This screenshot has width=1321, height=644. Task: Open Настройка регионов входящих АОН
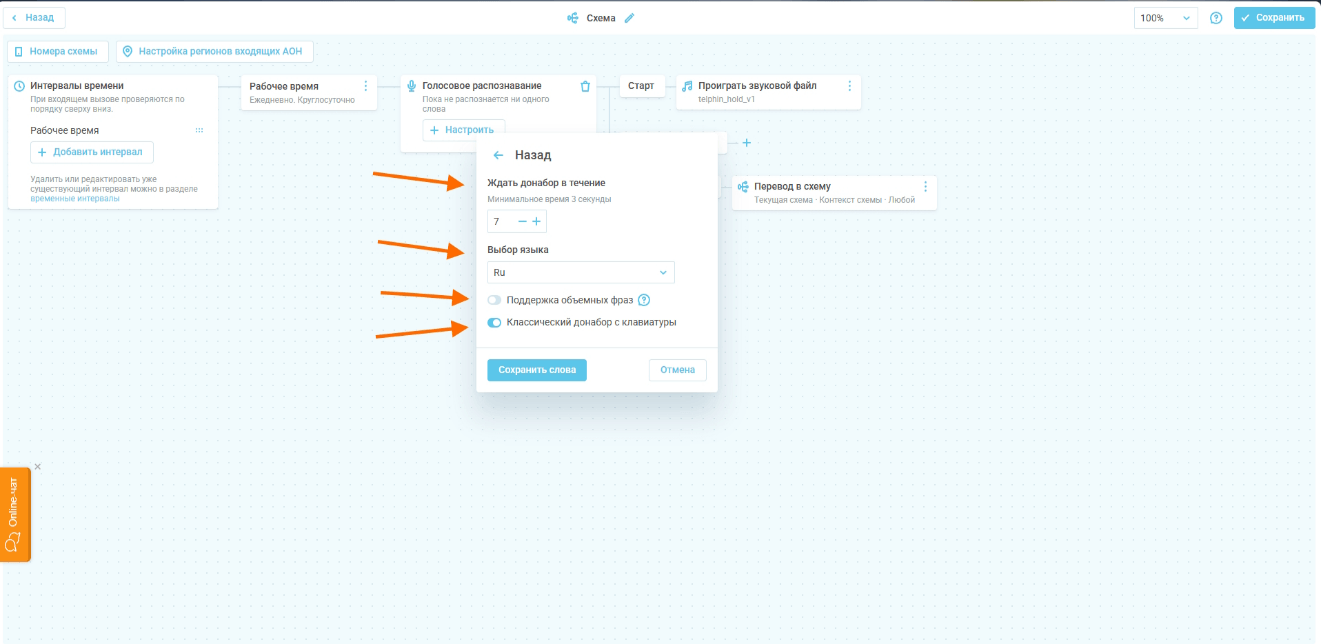pyautogui.click(x=215, y=51)
